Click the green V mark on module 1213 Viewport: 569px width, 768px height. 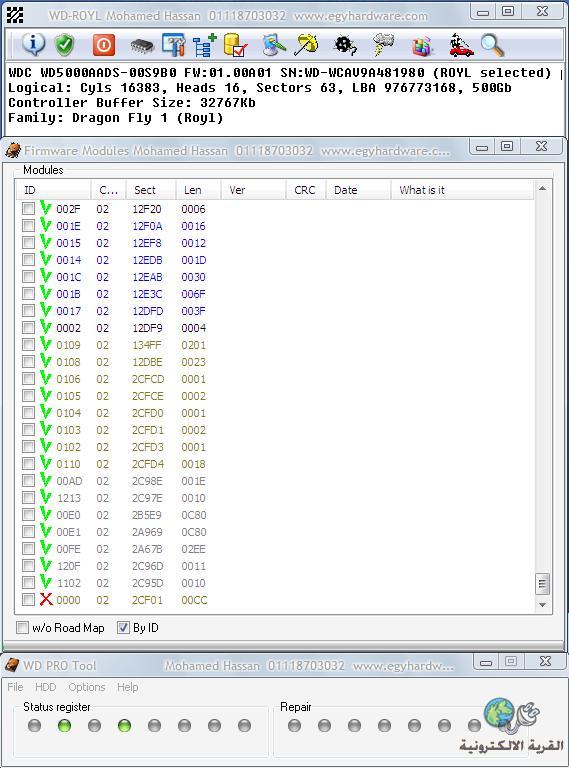46,497
